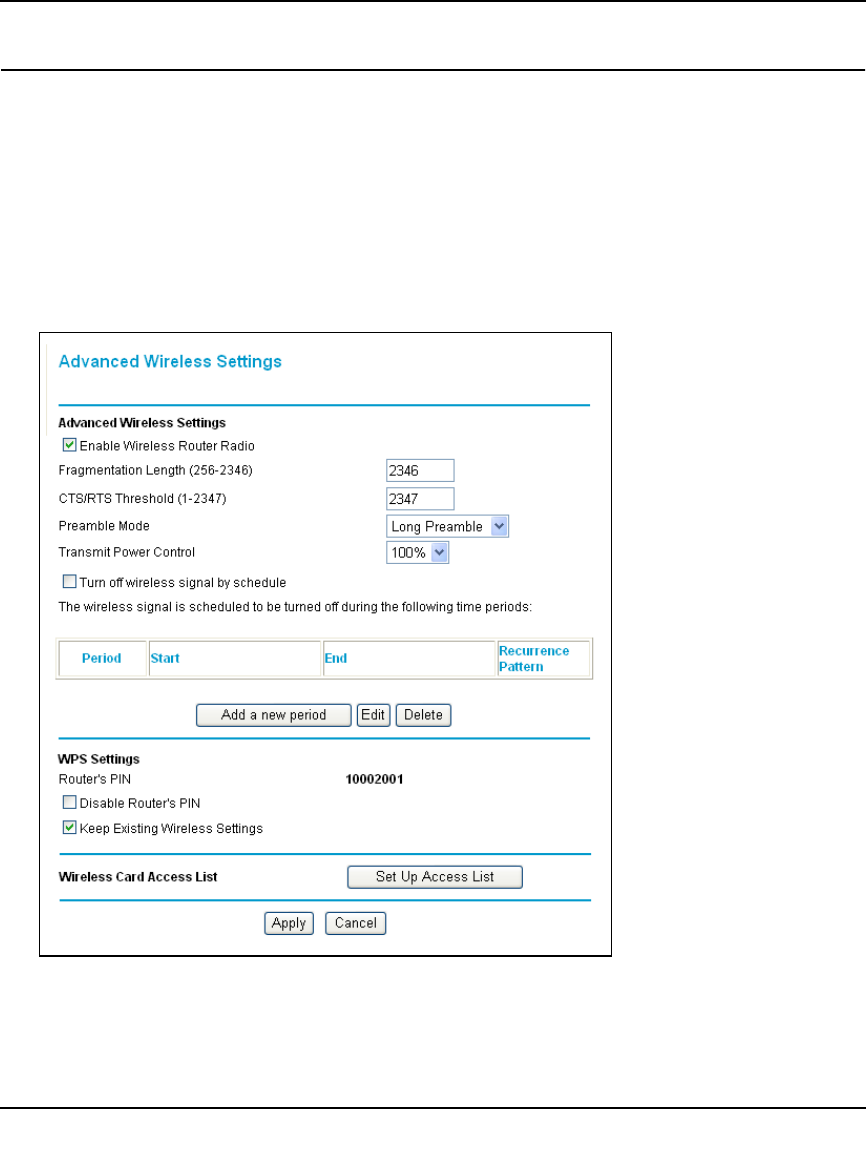Click the Edit period button
This screenshot has height=1171, width=866.
point(373,715)
